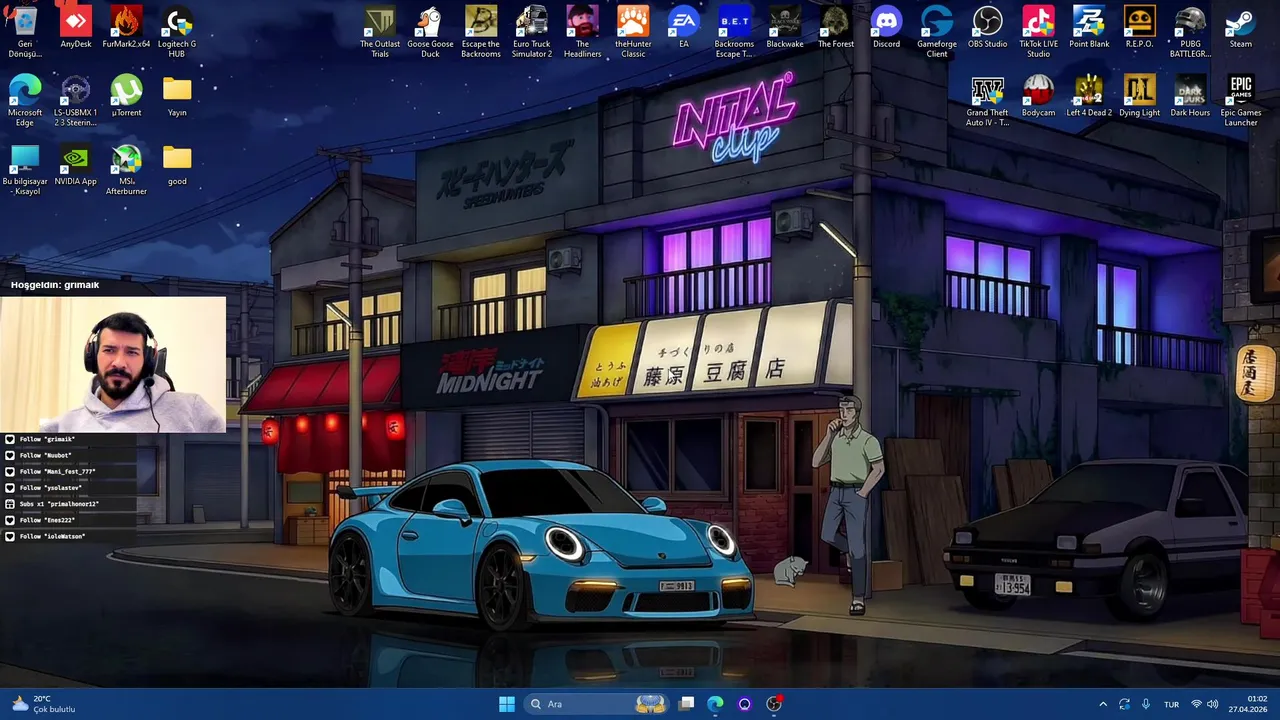The image size is (1280, 720).
Task: Select Microsoft Edge desktop shortcut
Action: pyautogui.click(x=25, y=101)
